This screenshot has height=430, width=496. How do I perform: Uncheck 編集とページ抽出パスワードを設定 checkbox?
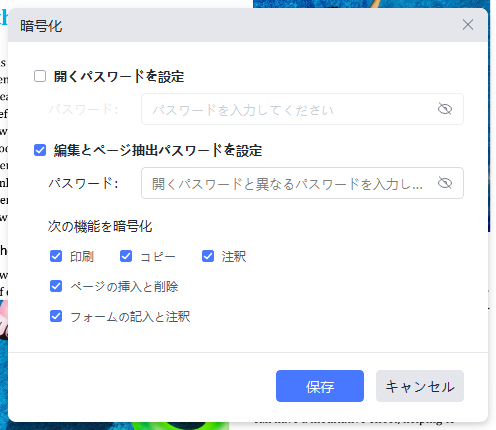point(40,150)
